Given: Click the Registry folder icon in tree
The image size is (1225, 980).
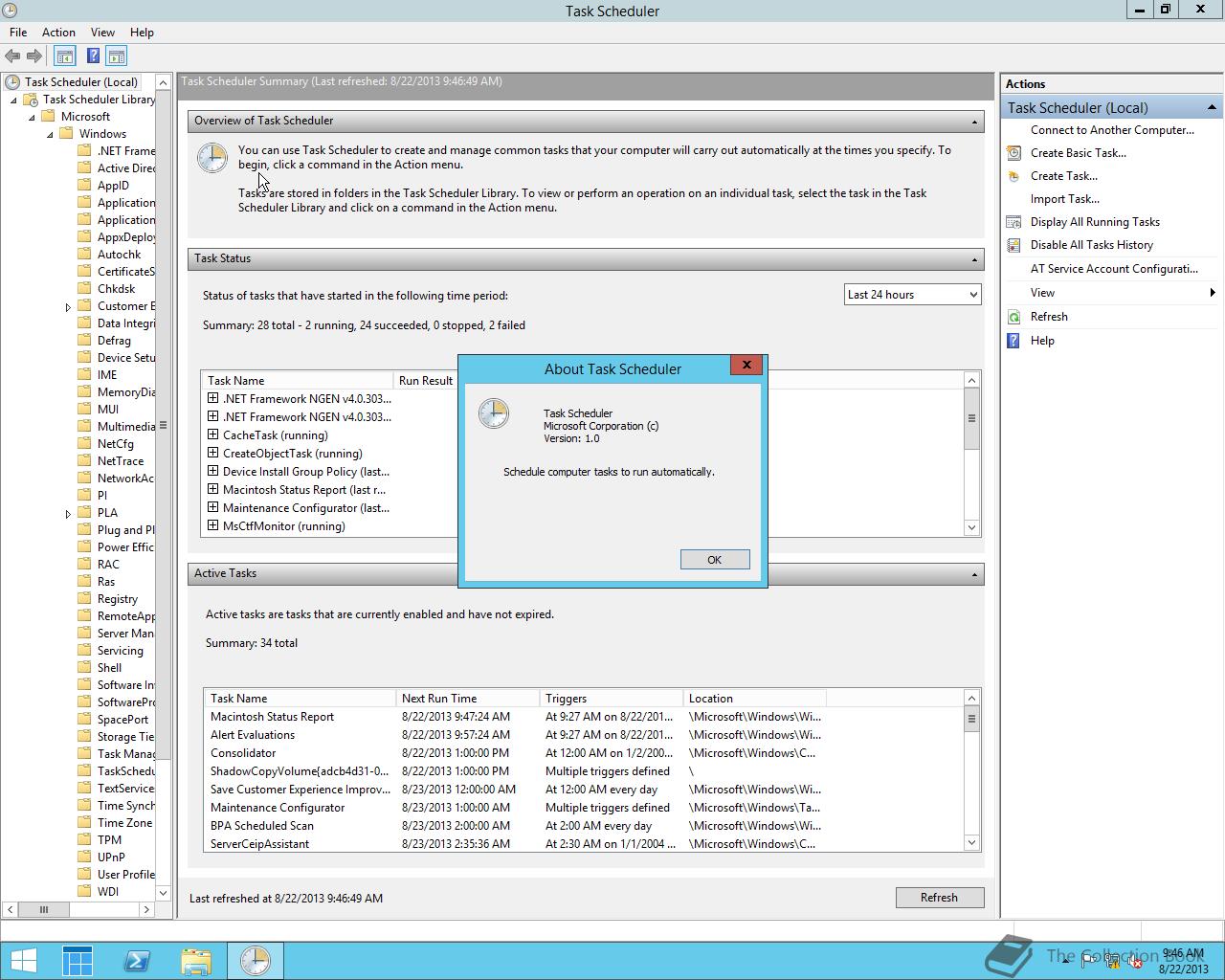Looking at the screenshot, I should 85,599.
